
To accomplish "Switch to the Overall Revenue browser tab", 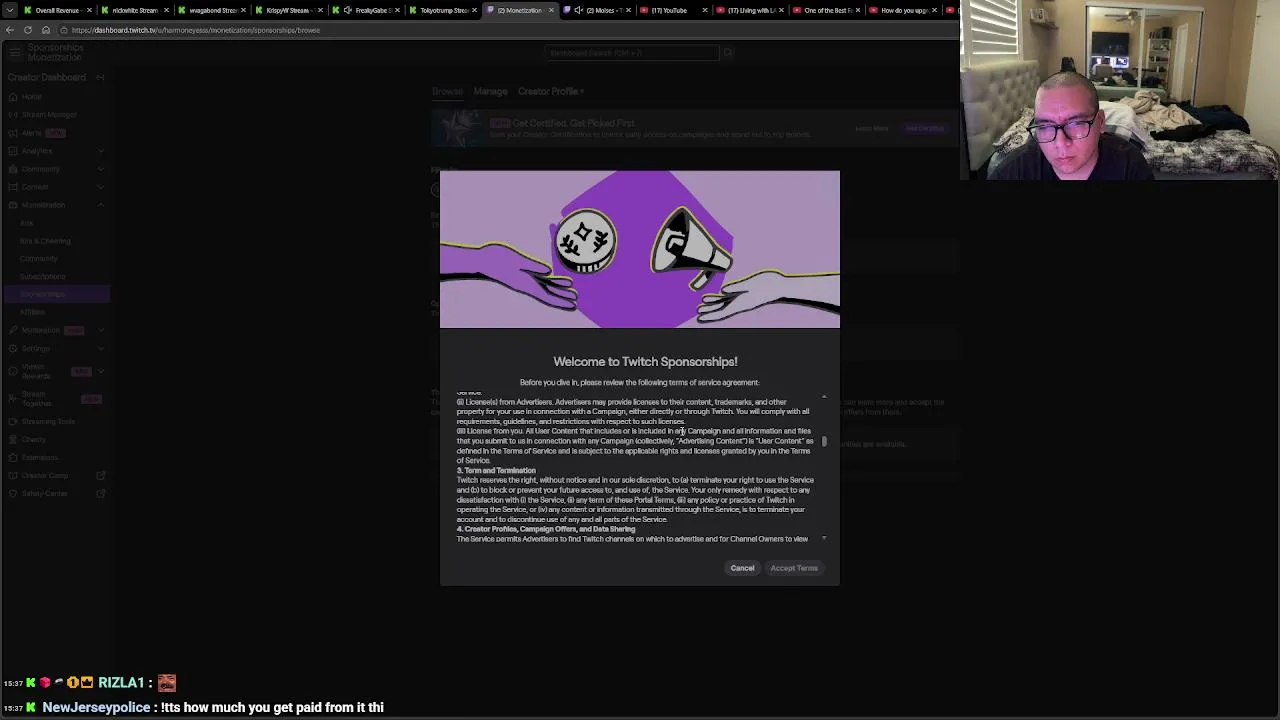I will (x=56, y=10).
